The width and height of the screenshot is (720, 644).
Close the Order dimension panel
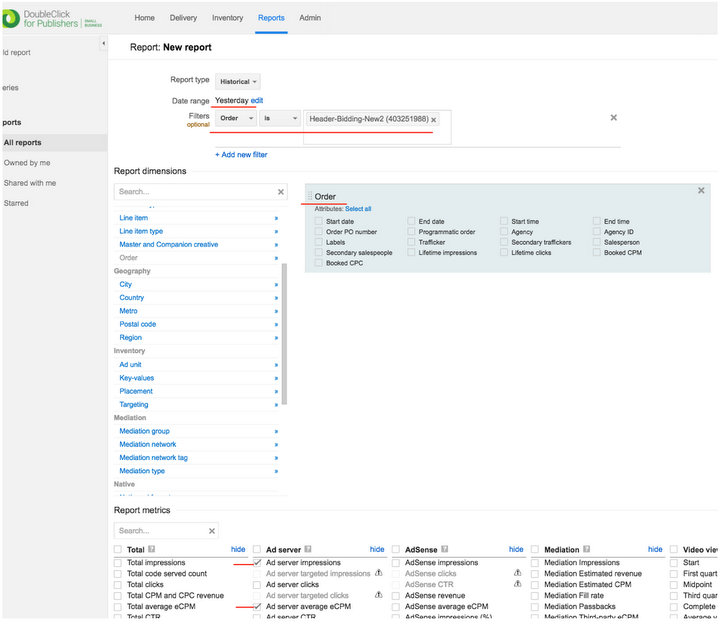[701, 190]
